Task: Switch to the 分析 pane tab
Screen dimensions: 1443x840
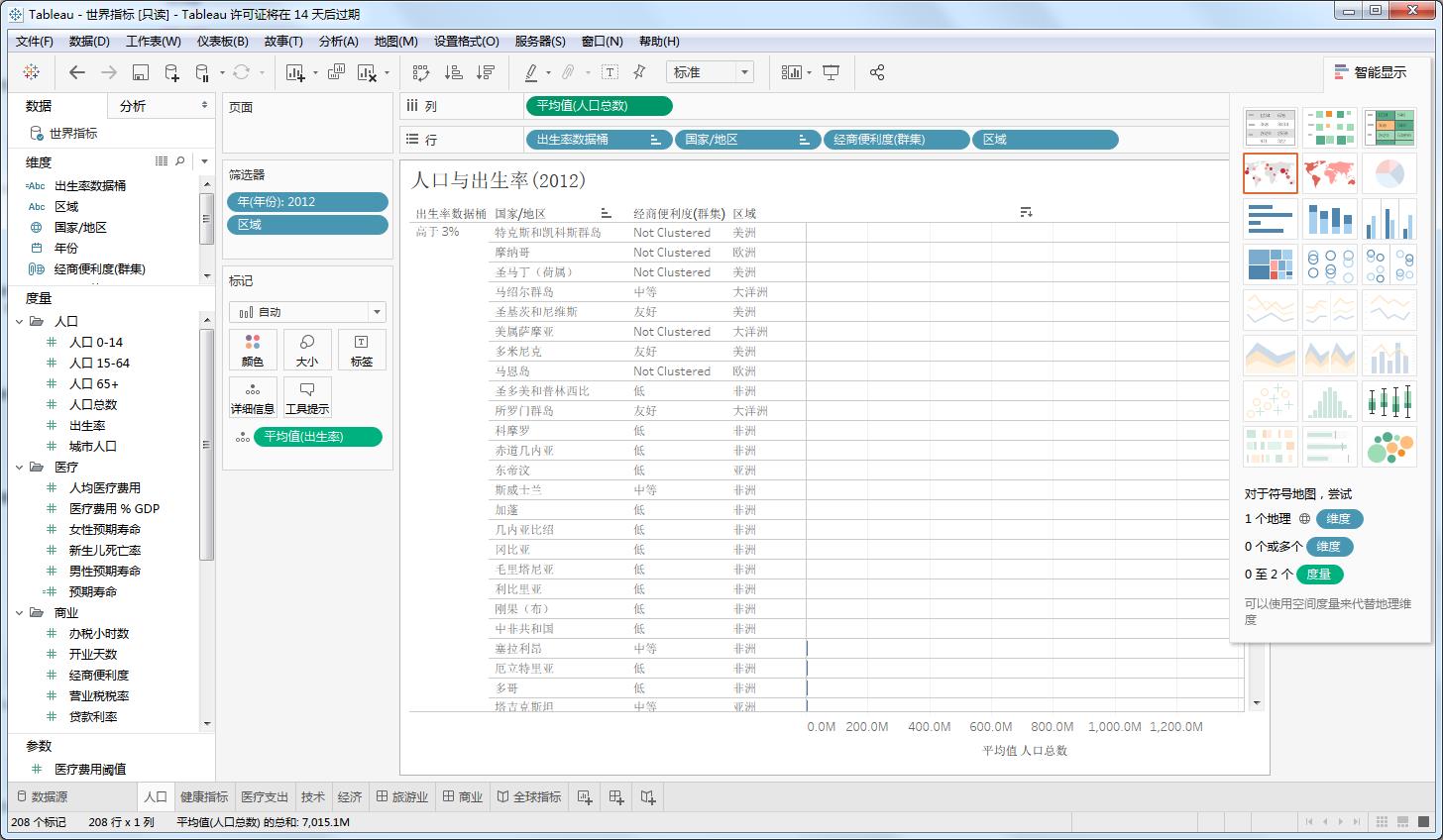Action: tap(133, 106)
